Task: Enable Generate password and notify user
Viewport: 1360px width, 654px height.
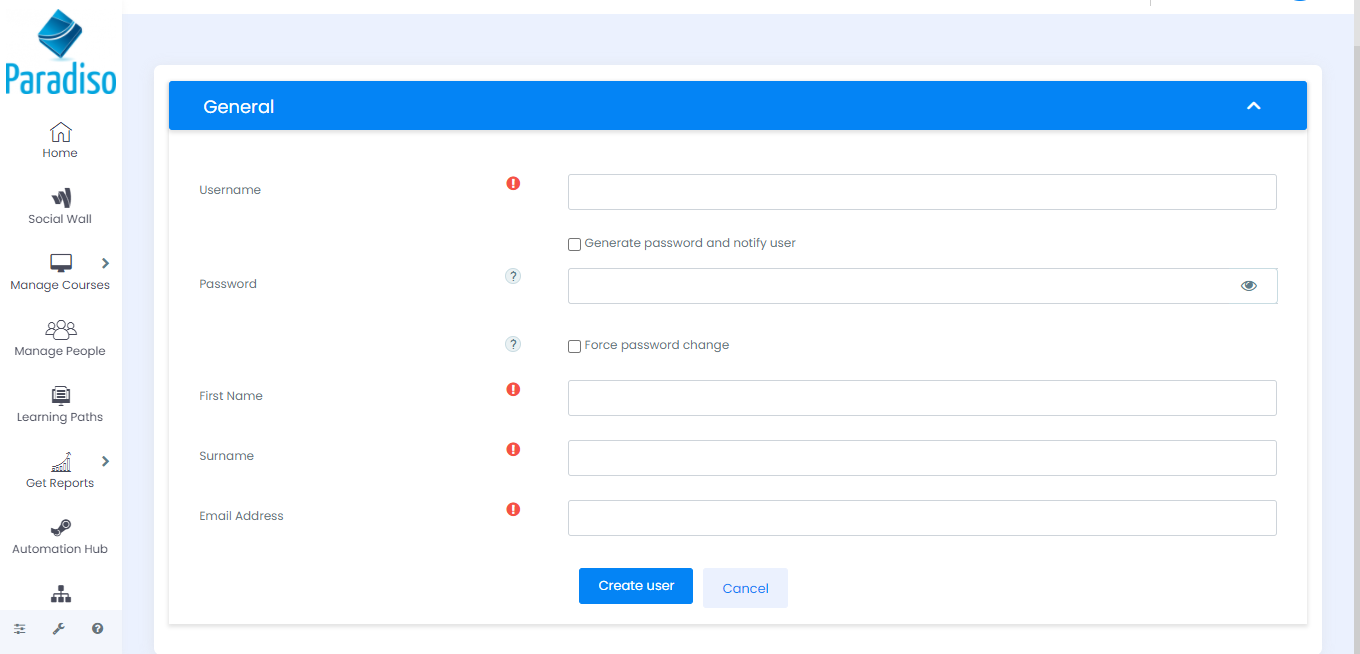Action: coord(574,244)
